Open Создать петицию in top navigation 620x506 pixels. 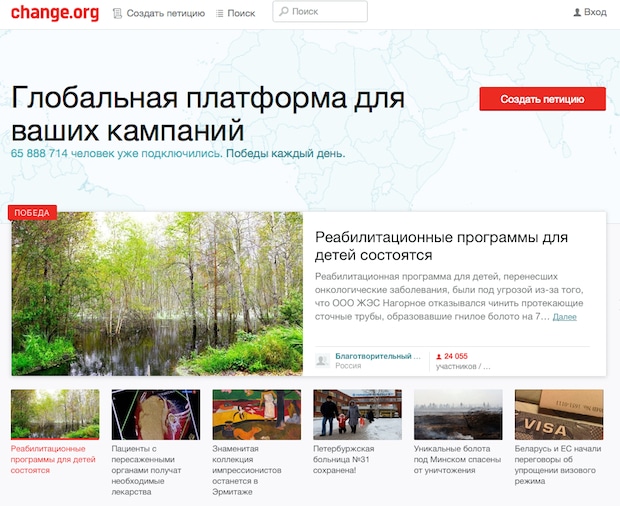click(166, 13)
